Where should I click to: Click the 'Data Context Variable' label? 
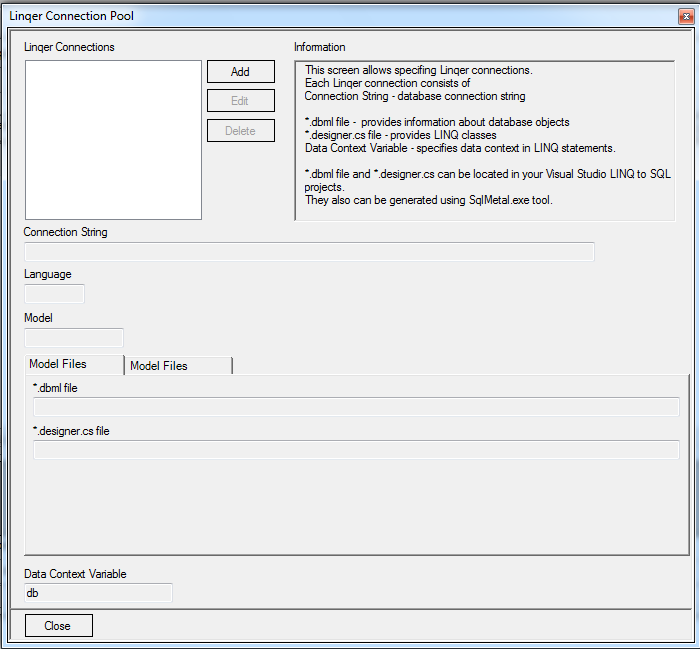(x=75, y=574)
